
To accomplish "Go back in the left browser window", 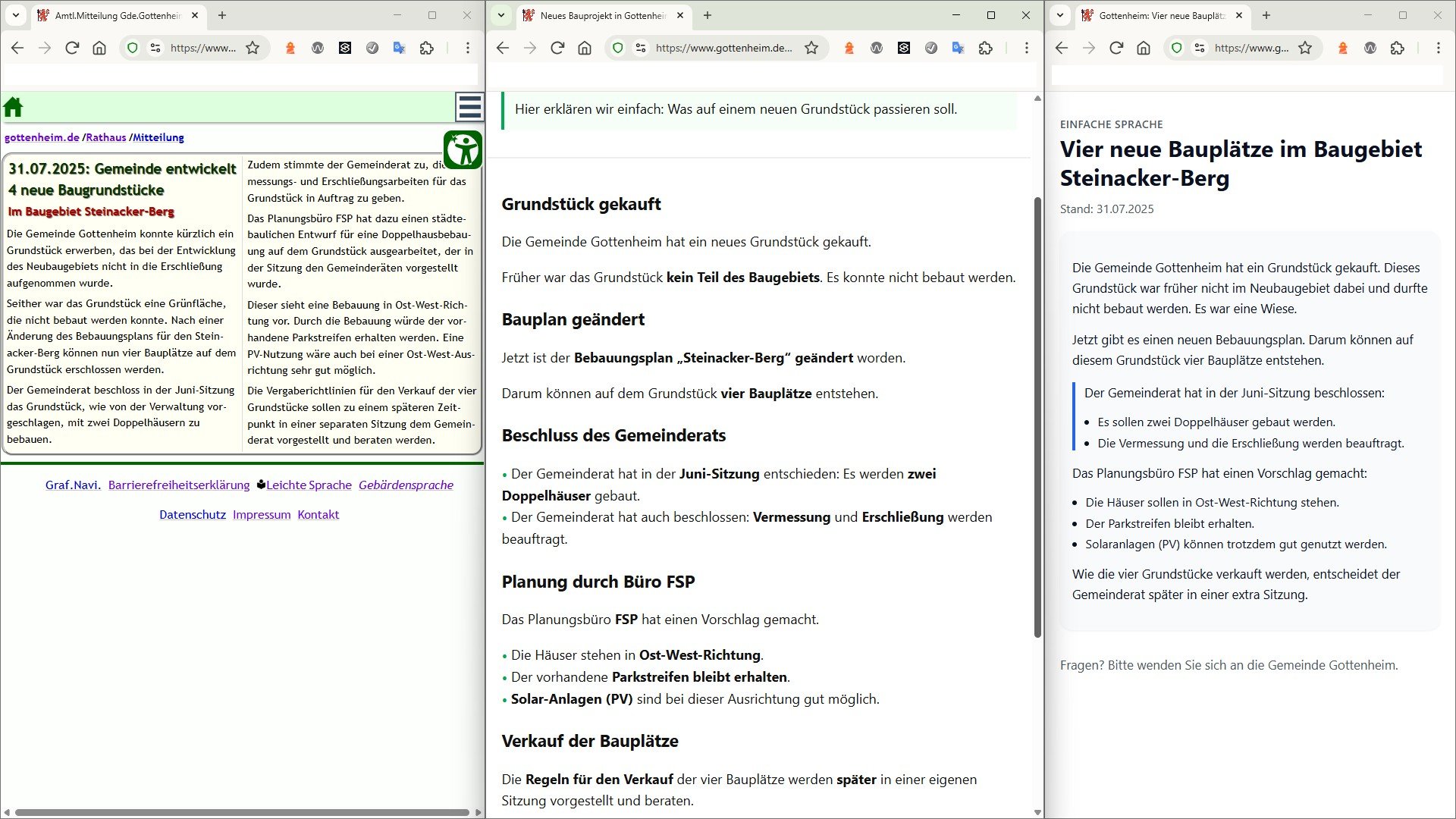I will point(17,48).
